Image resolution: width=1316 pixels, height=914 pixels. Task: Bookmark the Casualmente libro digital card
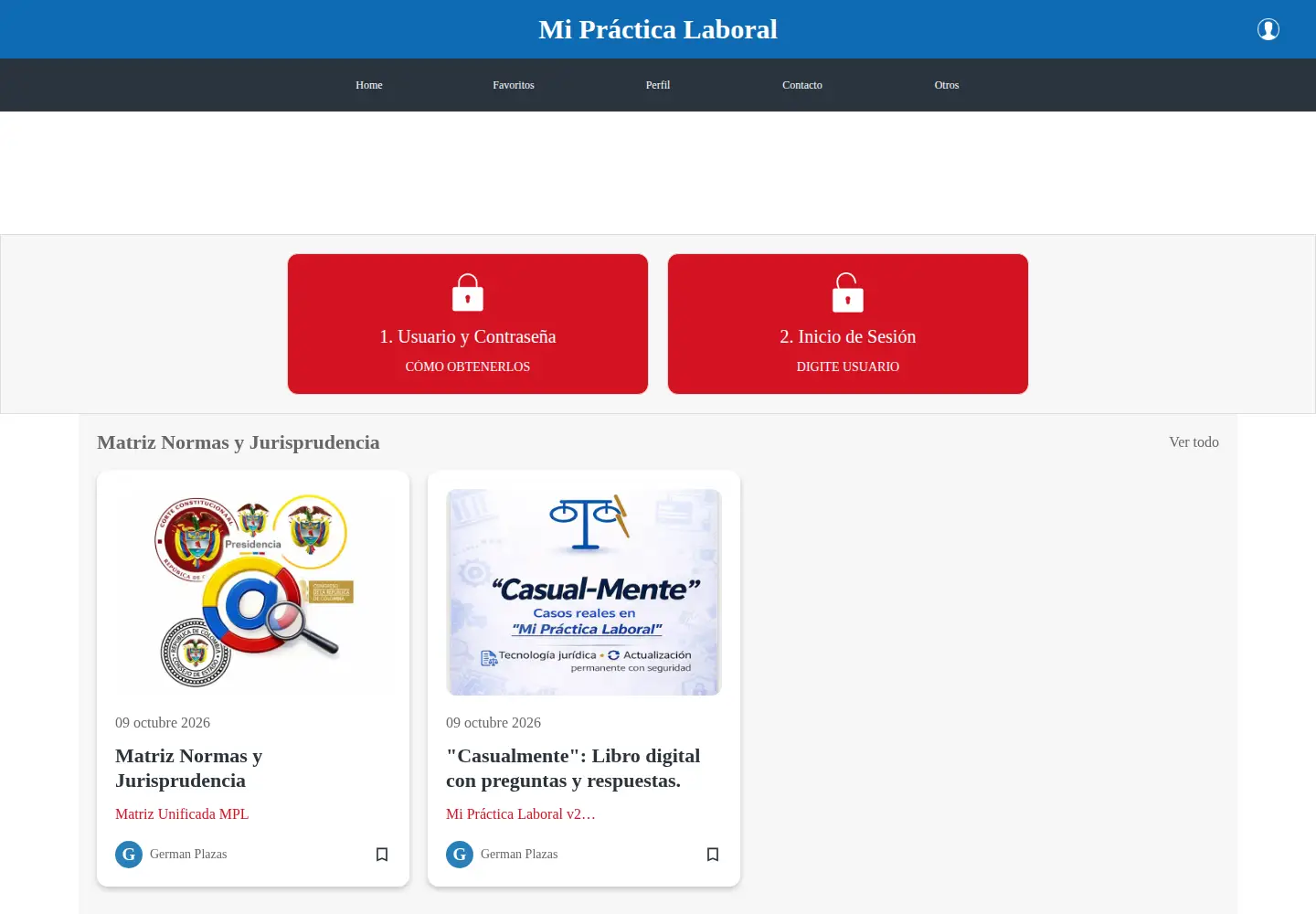tap(713, 855)
